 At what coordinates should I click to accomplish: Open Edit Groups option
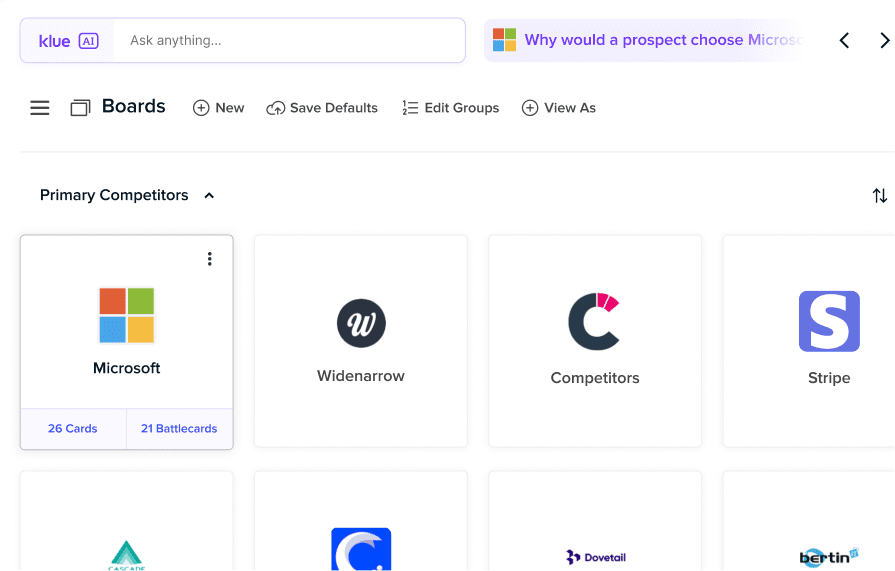click(450, 108)
